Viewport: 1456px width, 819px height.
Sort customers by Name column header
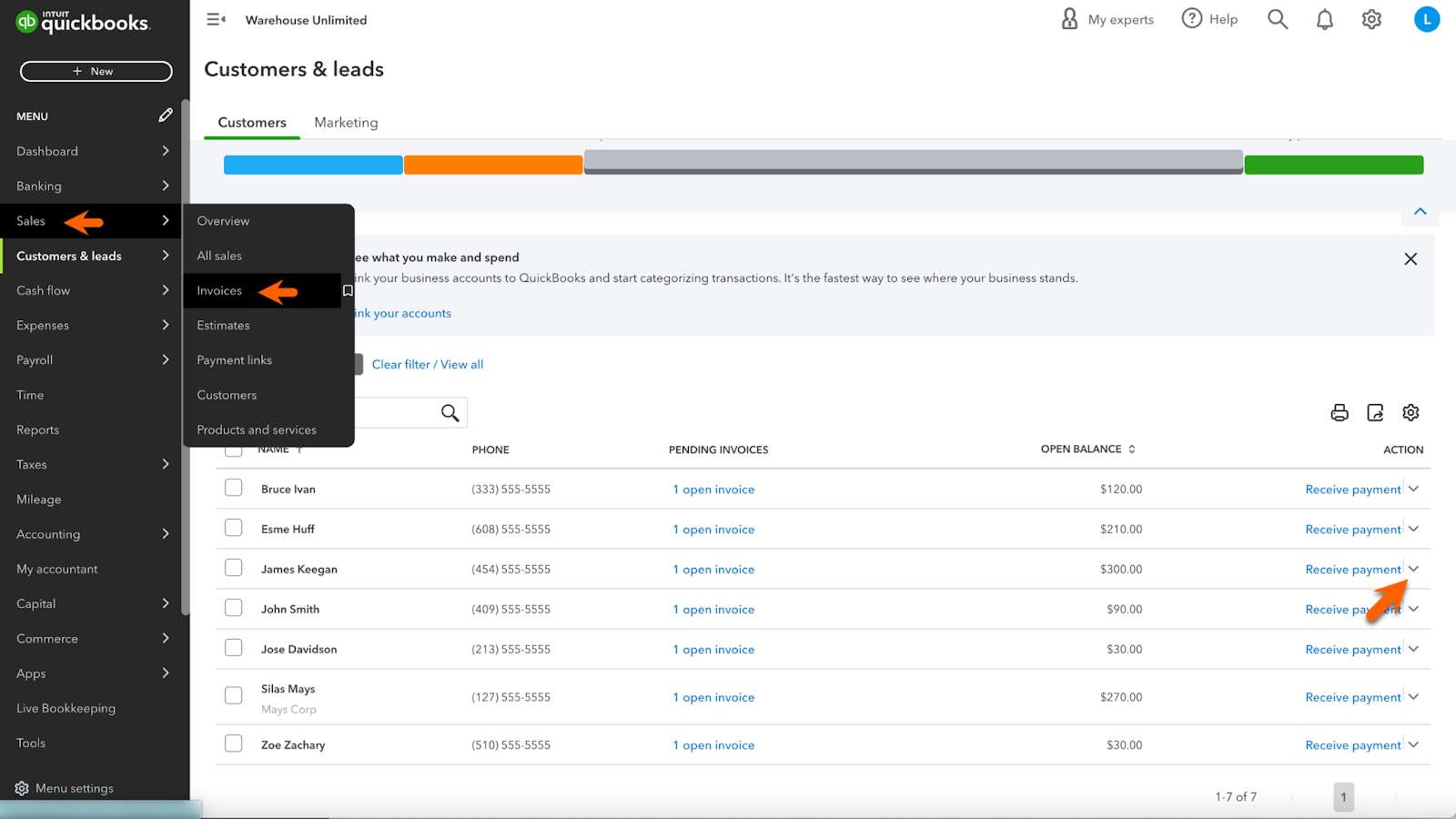click(x=278, y=450)
